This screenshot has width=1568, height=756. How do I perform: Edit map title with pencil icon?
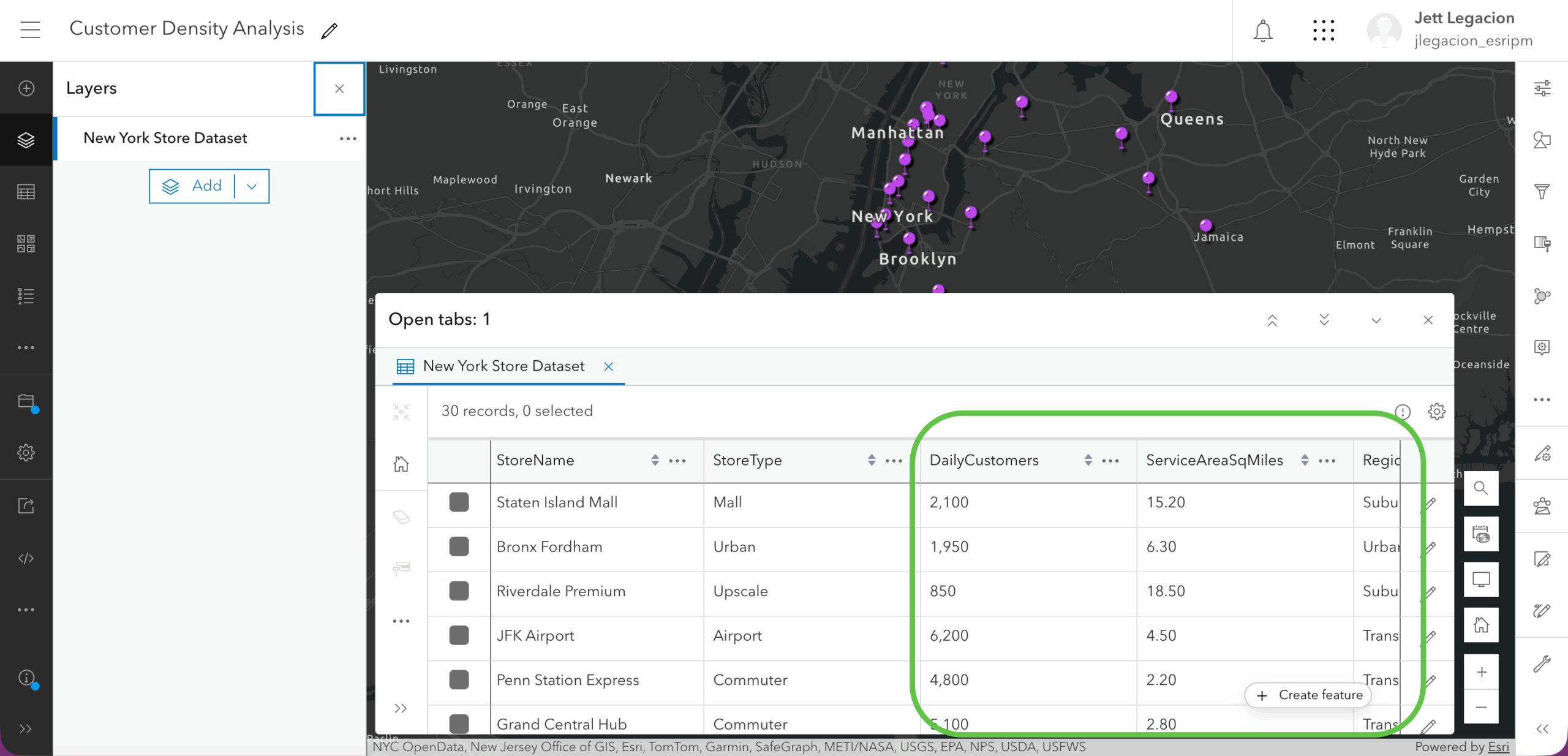pyautogui.click(x=329, y=31)
